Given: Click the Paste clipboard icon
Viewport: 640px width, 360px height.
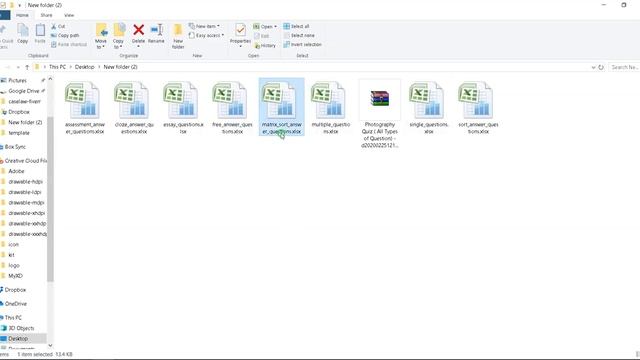Looking at the screenshot, I should coord(40,31).
